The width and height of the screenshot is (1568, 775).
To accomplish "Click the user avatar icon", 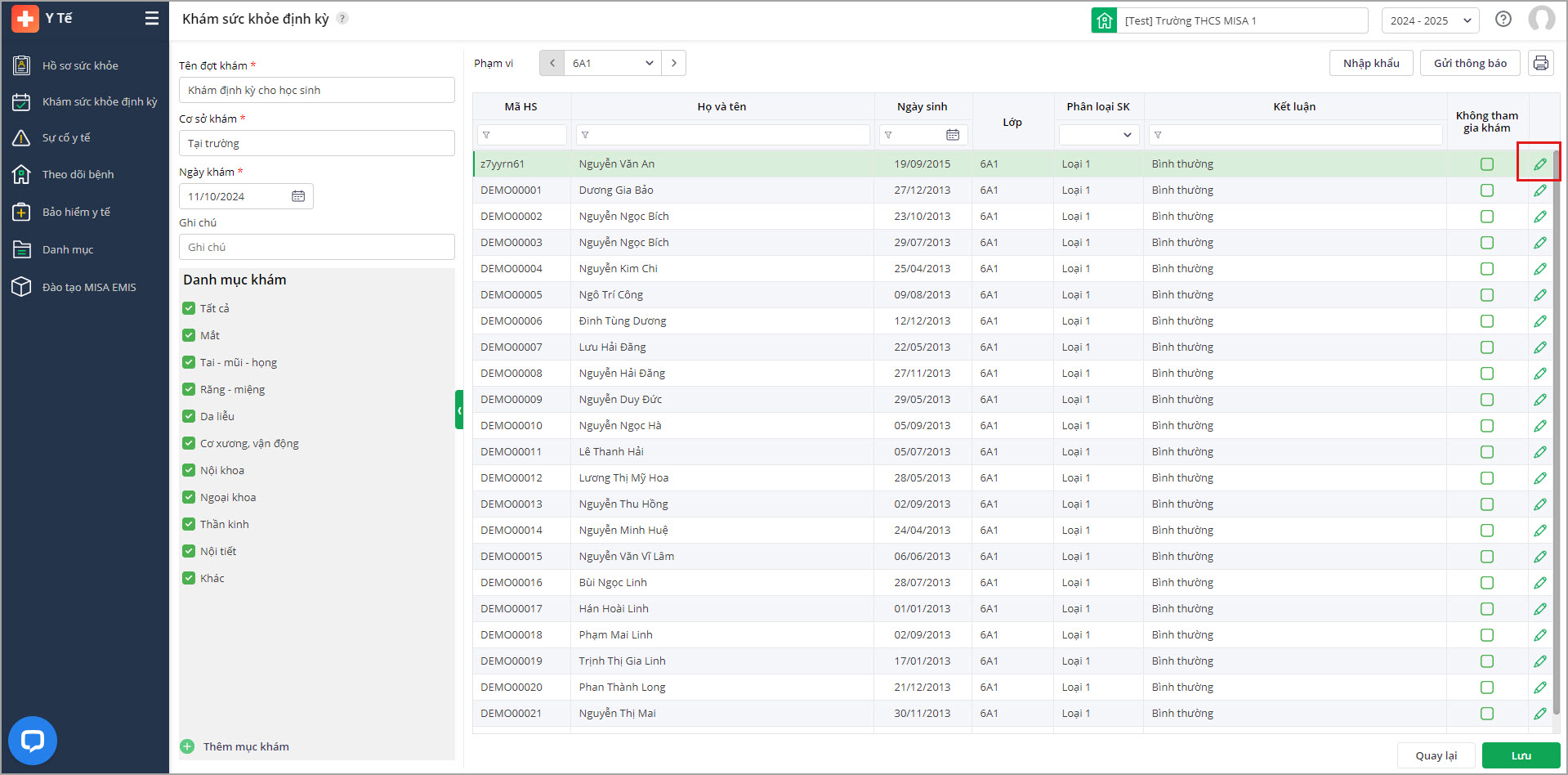I will pos(1541,20).
